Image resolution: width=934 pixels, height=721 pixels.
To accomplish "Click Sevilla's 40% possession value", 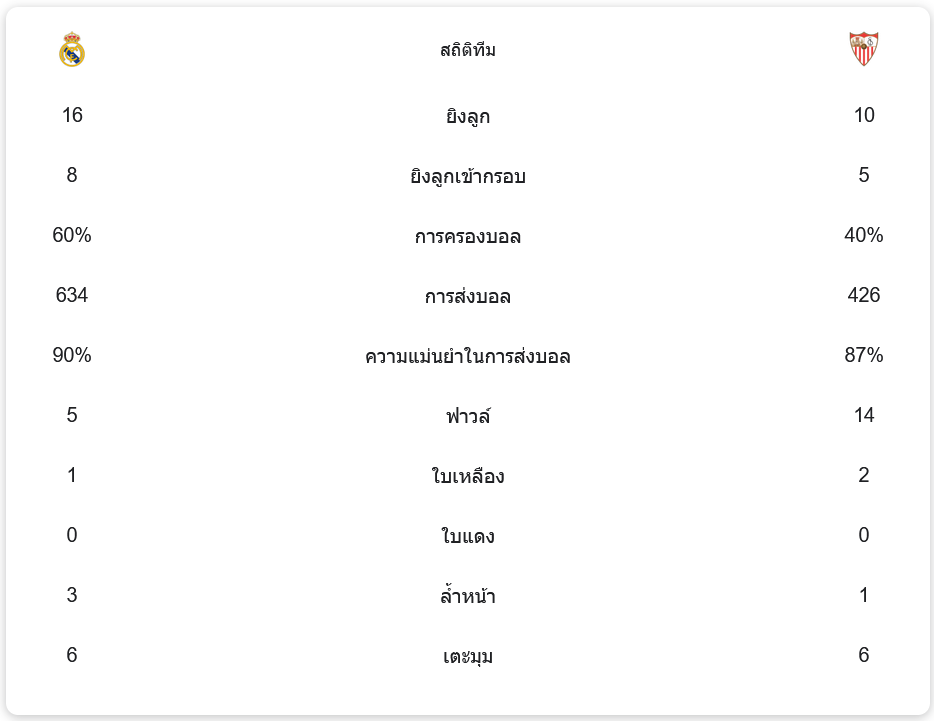I will coord(863,235).
